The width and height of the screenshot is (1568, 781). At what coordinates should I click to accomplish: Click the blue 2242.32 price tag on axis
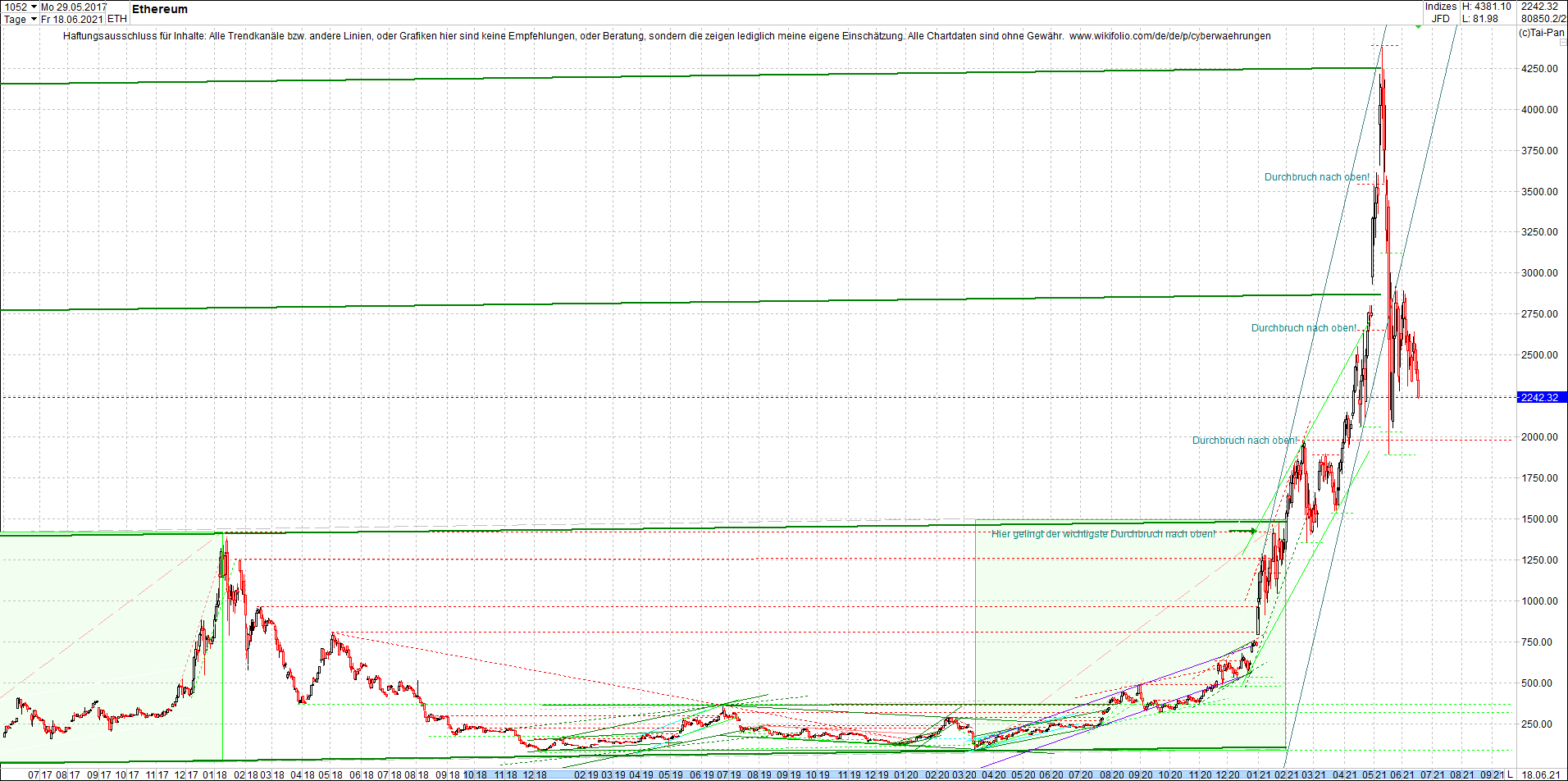point(1541,397)
